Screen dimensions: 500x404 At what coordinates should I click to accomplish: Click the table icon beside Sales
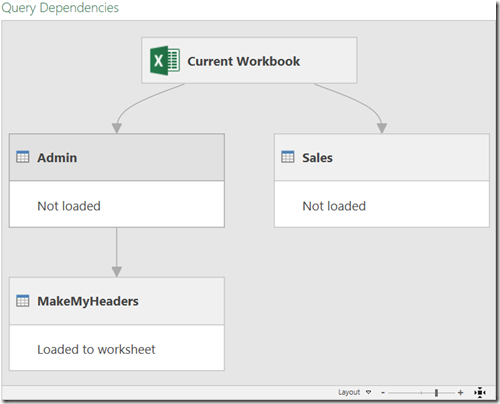288,157
